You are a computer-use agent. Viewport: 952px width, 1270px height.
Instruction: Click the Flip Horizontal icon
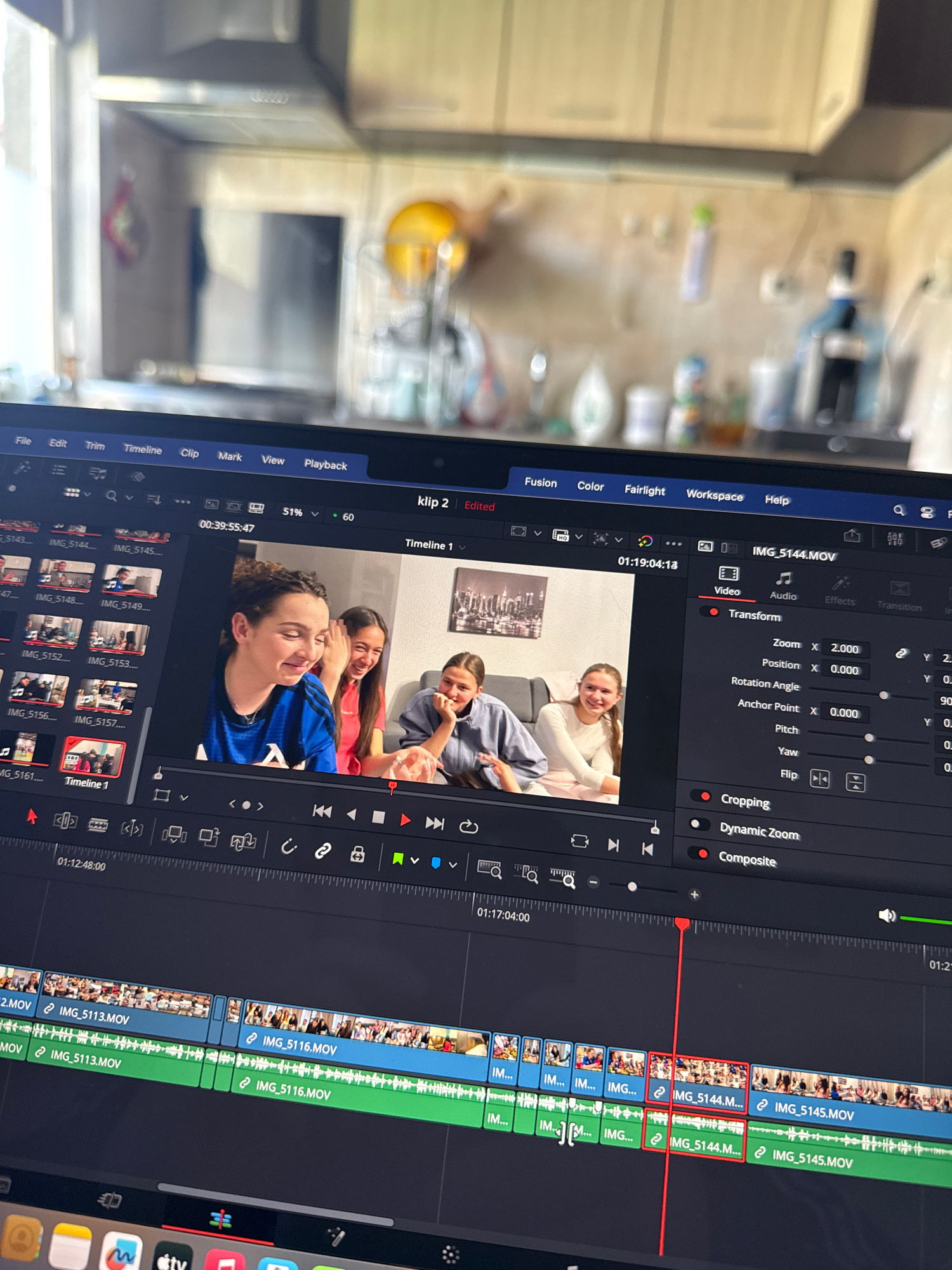[819, 779]
